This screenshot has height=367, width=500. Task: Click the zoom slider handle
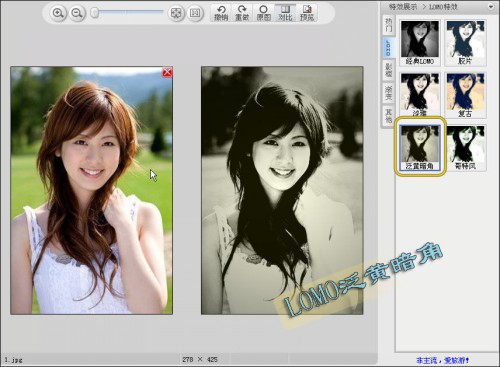click(95, 13)
